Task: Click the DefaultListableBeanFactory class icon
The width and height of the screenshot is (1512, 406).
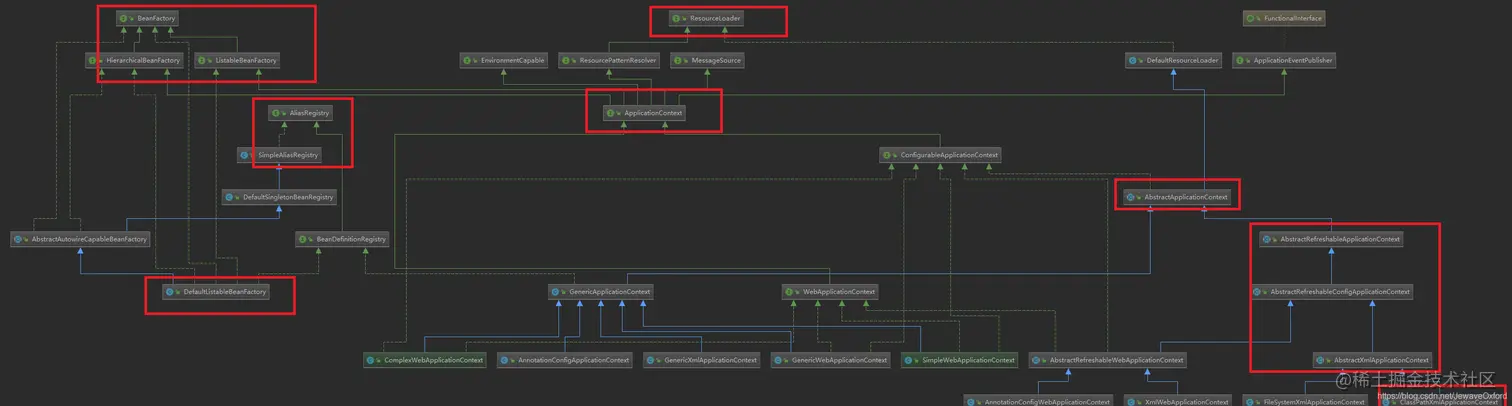Action: point(170,292)
